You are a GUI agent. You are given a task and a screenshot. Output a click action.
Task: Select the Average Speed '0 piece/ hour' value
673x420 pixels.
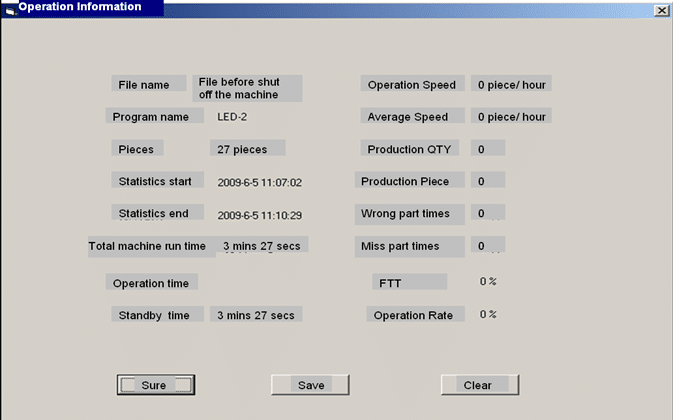point(511,116)
